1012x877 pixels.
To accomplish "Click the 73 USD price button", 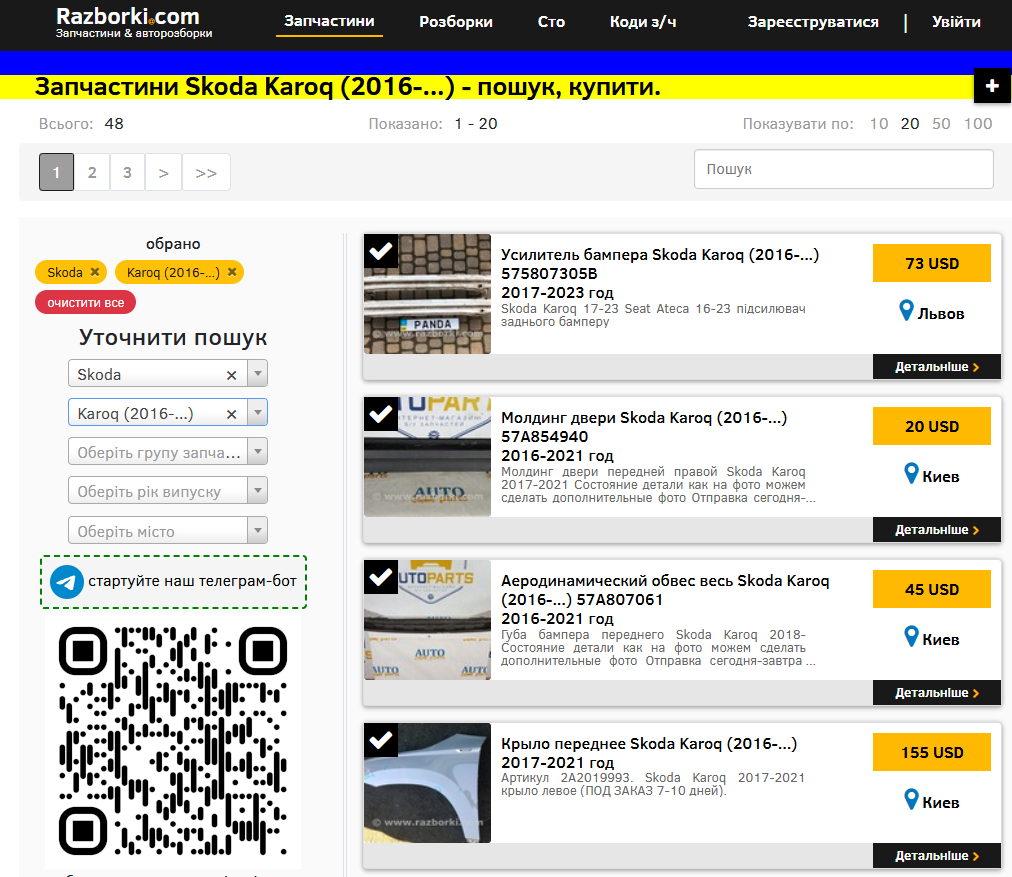I will [931, 263].
